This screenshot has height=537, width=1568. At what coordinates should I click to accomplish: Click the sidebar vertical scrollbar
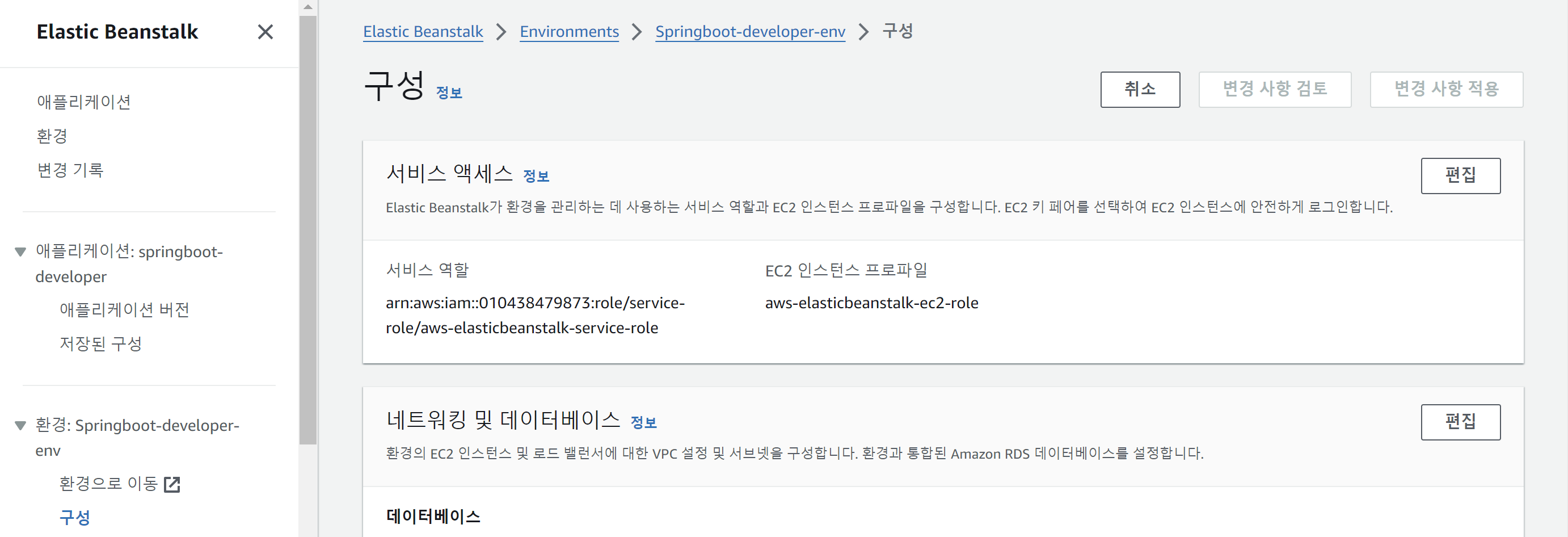(x=308, y=230)
